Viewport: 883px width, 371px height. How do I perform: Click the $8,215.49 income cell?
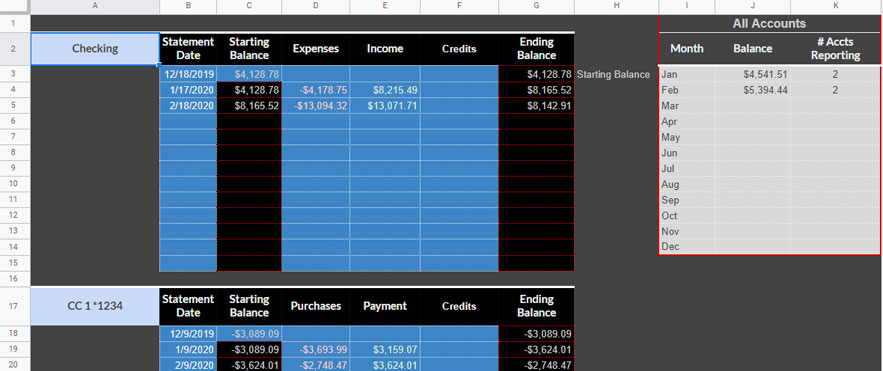pyautogui.click(x=385, y=90)
